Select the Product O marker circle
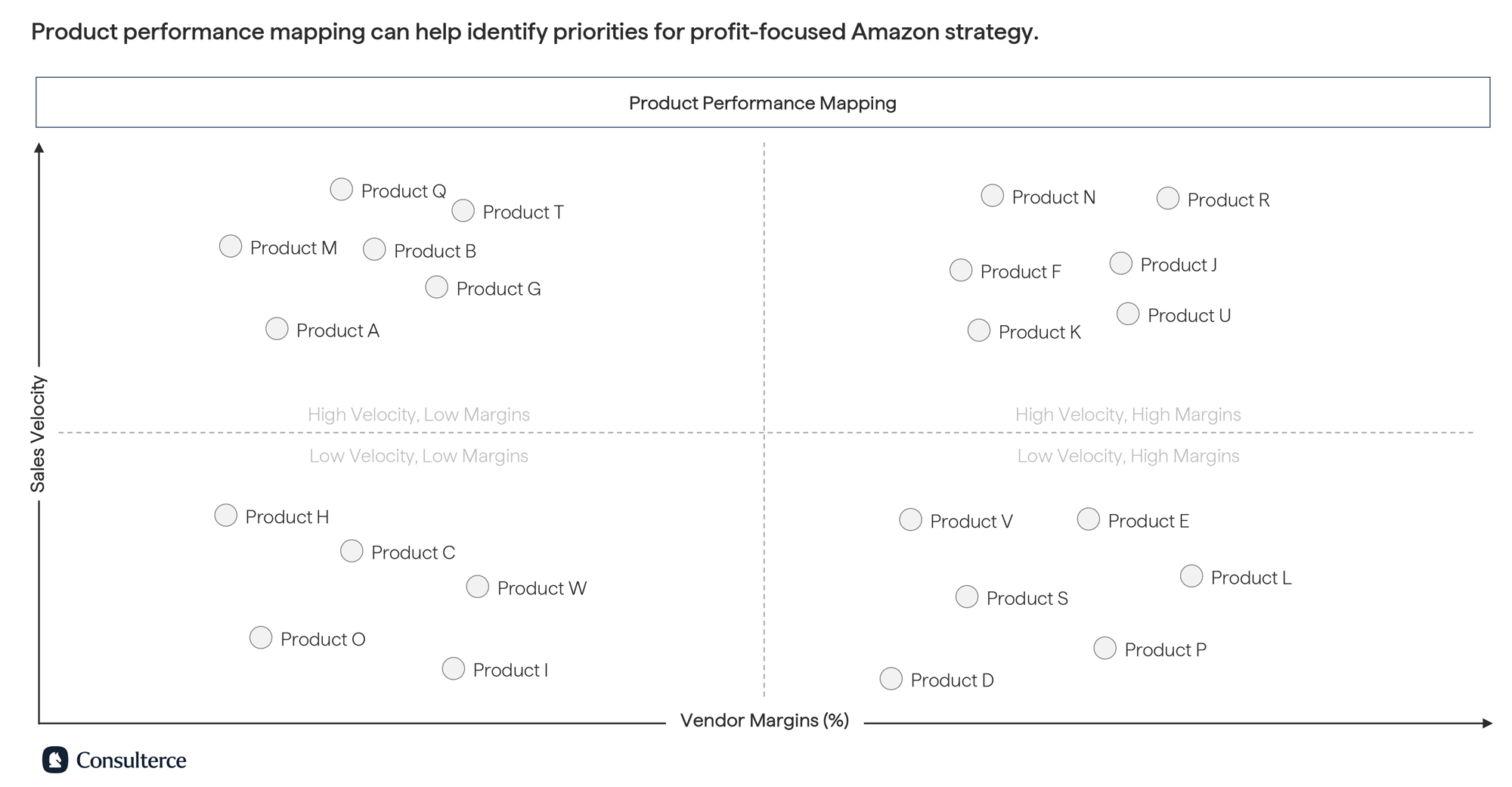 260,637
